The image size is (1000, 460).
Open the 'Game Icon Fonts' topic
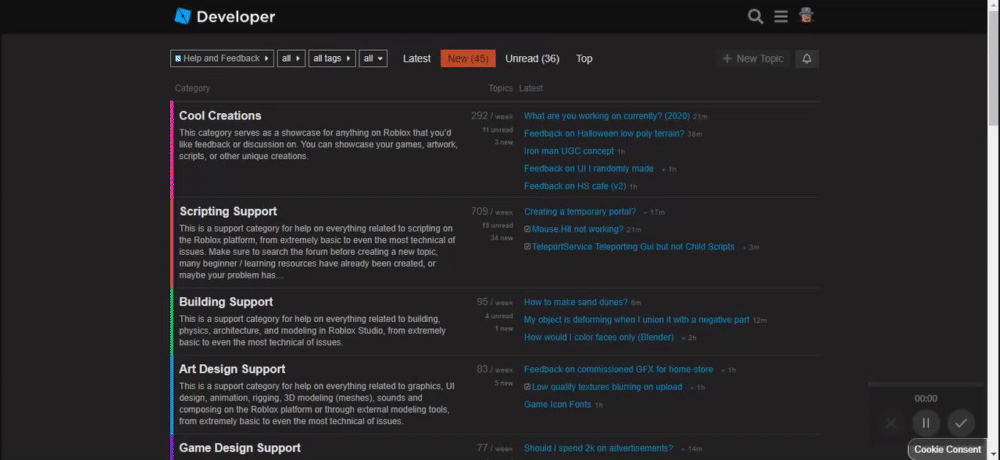click(557, 404)
